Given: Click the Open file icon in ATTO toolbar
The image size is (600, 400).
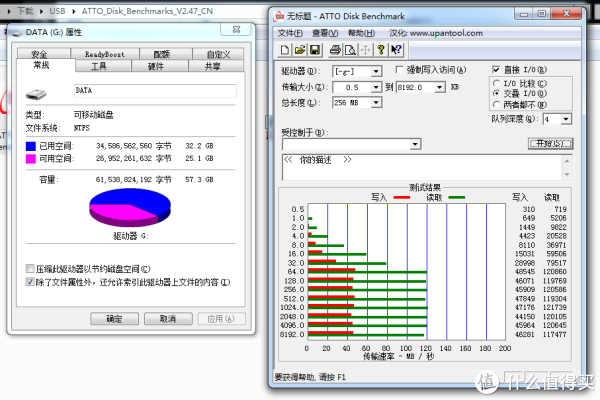Looking at the screenshot, I should (x=300, y=50).
